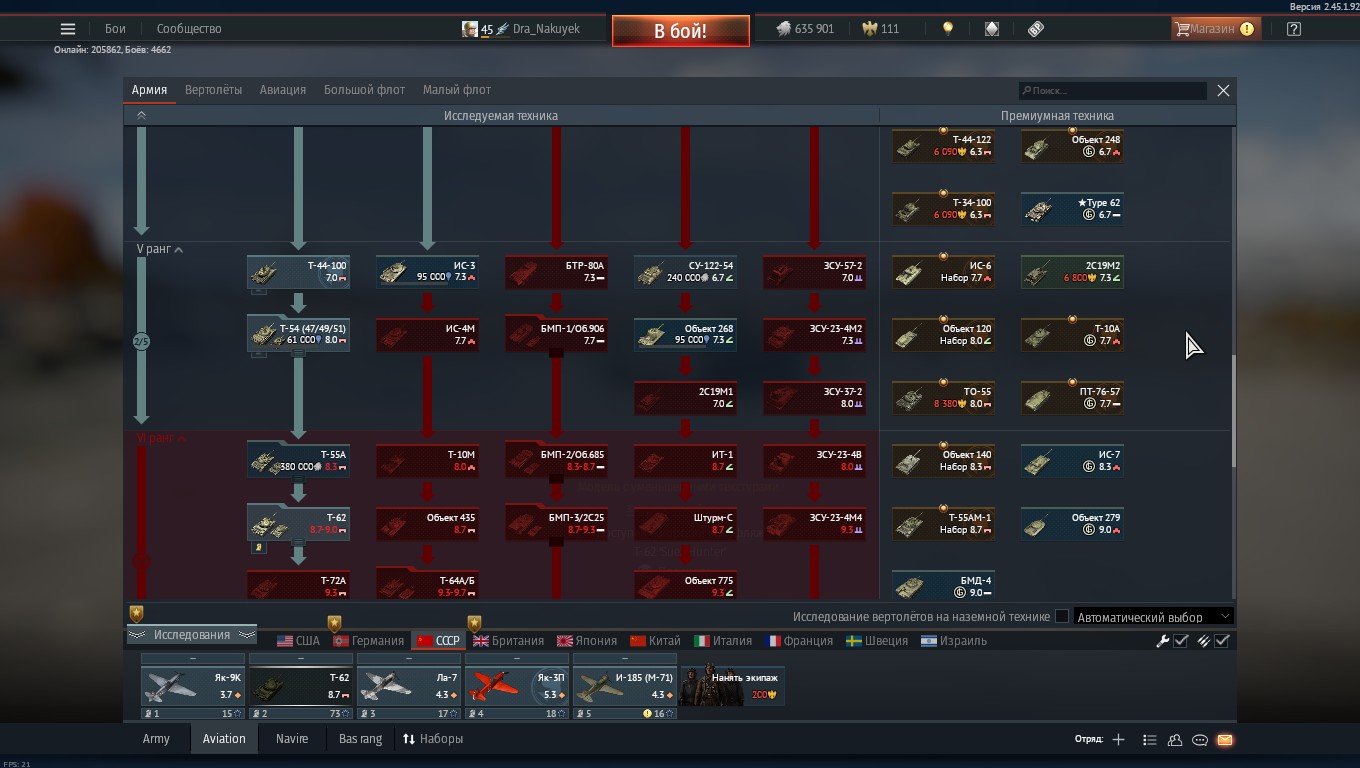Switch to the Малый флот tab
Viewport: 1360px width, 768px height.
click(457, 90)
